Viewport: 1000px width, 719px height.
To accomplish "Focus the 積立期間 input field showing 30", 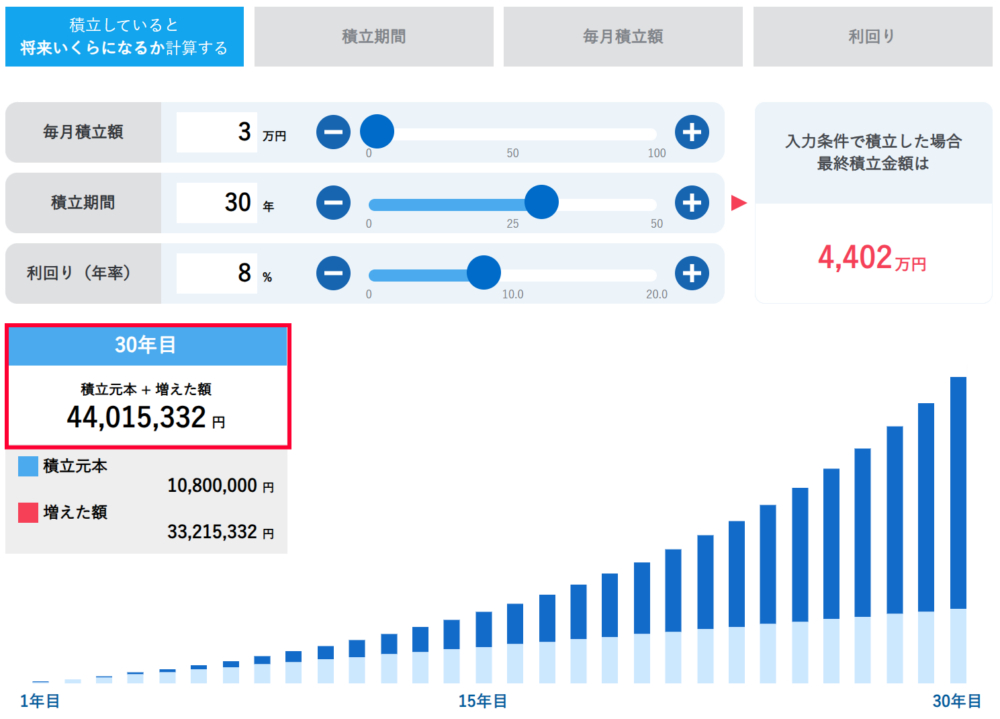I will click(x=216, y=203).
